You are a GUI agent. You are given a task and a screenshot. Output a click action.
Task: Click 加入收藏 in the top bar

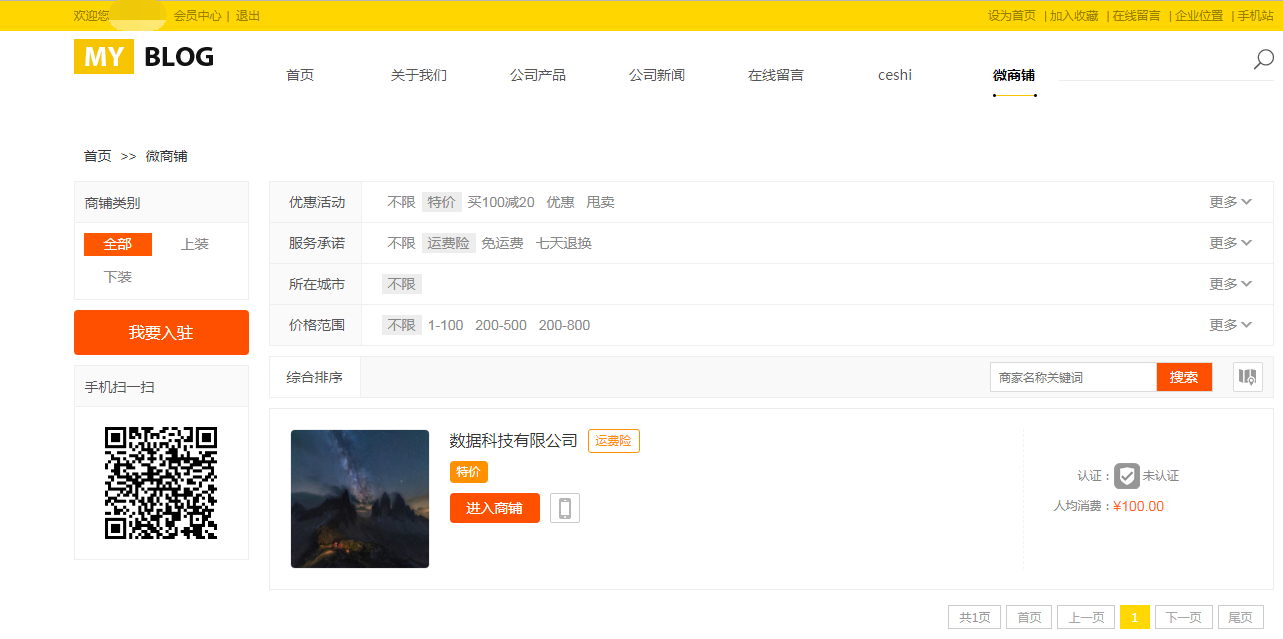click(1074, 16)
